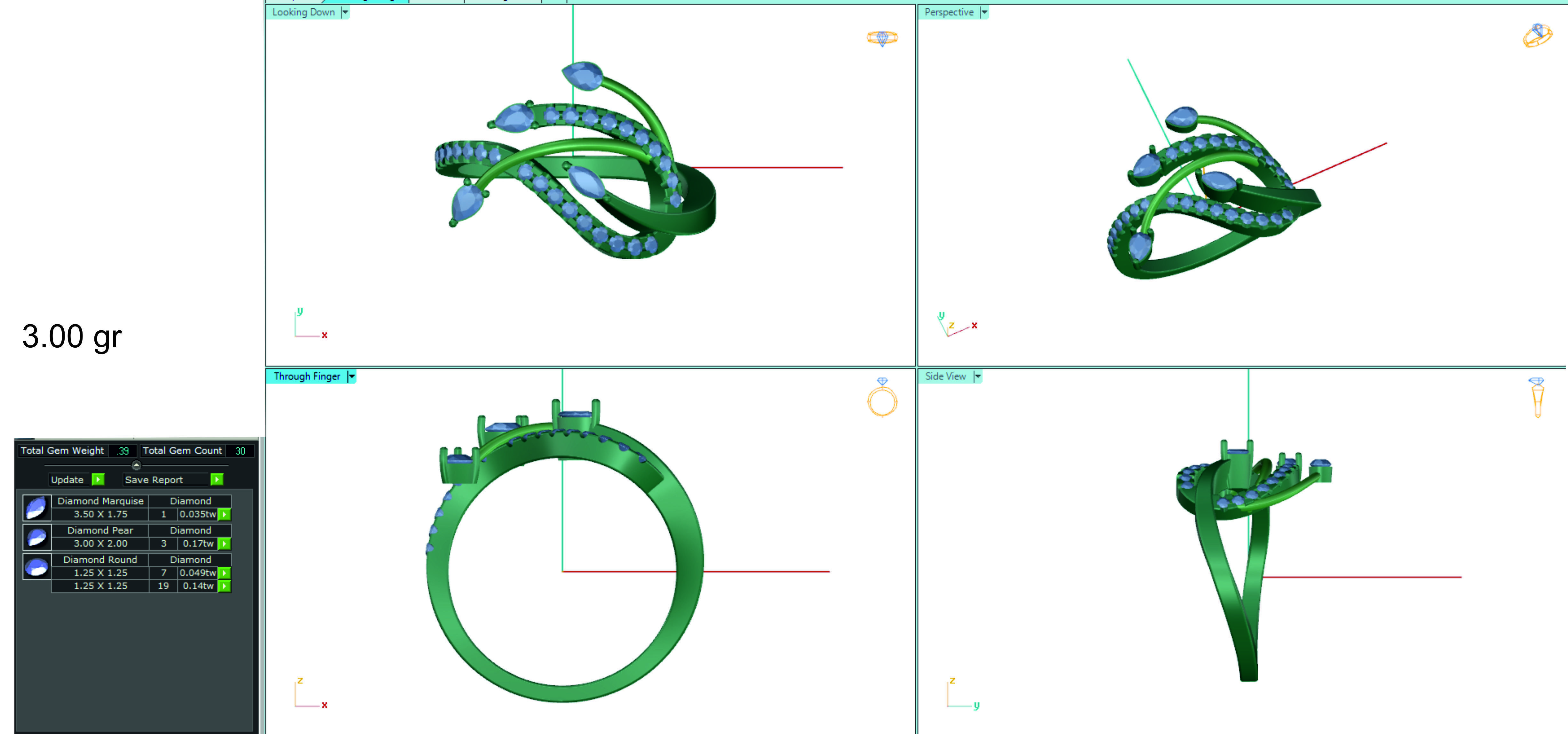Collapse the gem report panel using the round arrow
Viewport: 1568px width, 734px height.
point(136,465)
